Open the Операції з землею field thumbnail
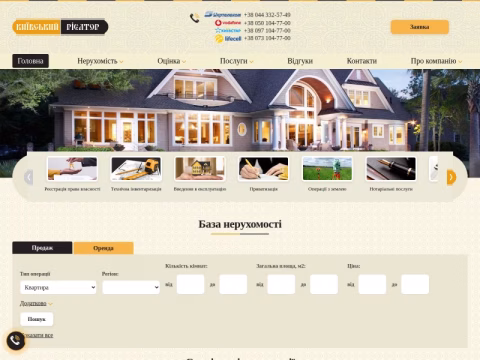The height and width of the screenshot is (360, 480). coord(327,169)
